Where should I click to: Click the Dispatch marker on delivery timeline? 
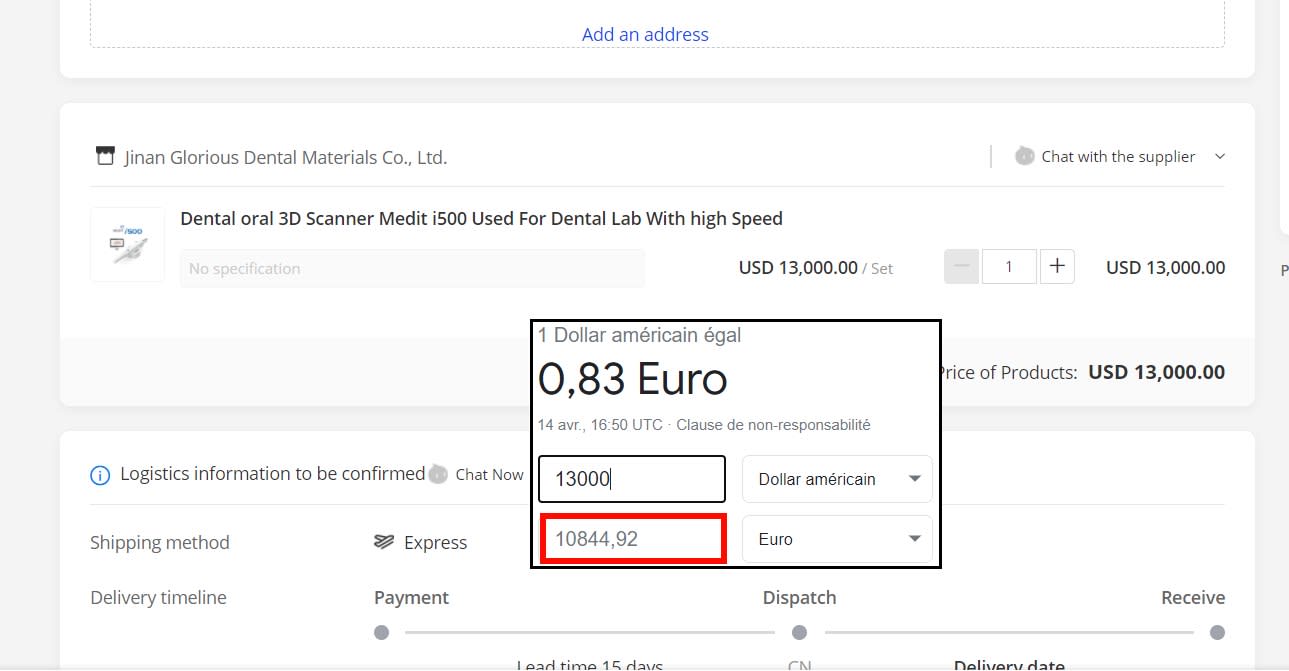pos(799,632)
